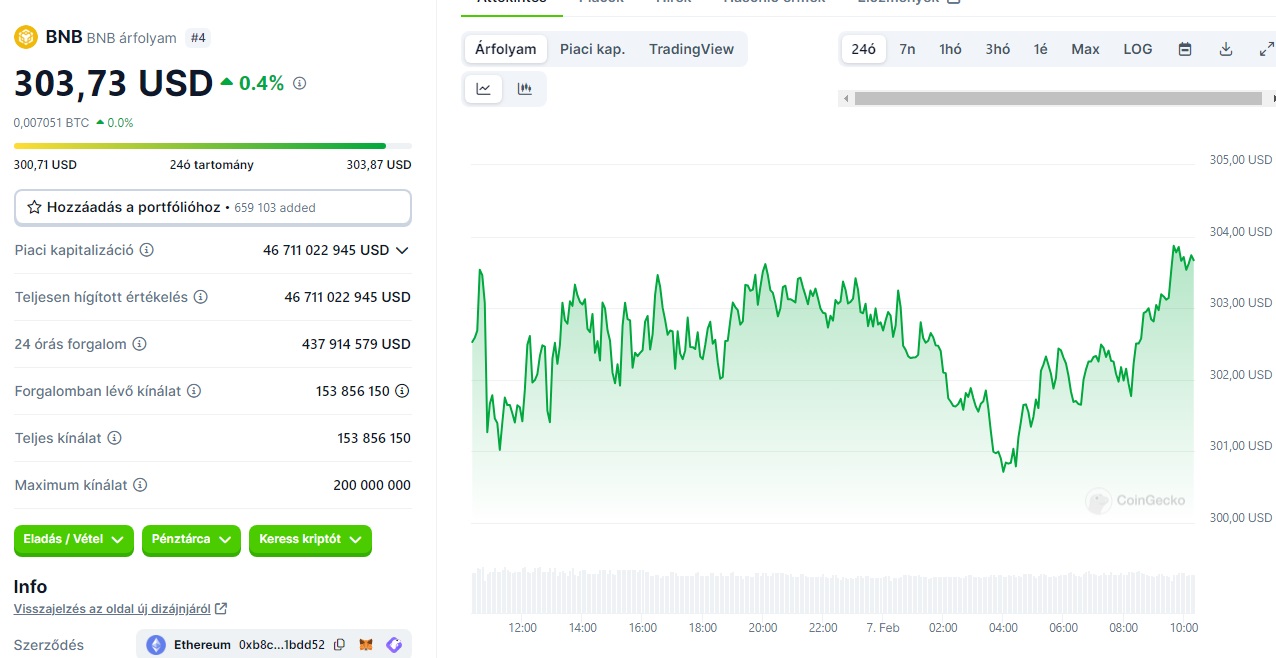Click the Ethereum contract address 0xb8c...1bdd52
The width and height of the screenshot is (1276, 658).
(282, 645)
